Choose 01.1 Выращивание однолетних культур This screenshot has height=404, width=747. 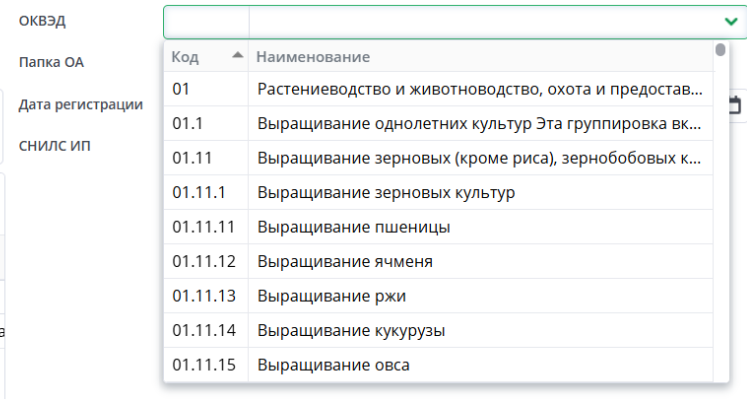click(x=440, y=124)
